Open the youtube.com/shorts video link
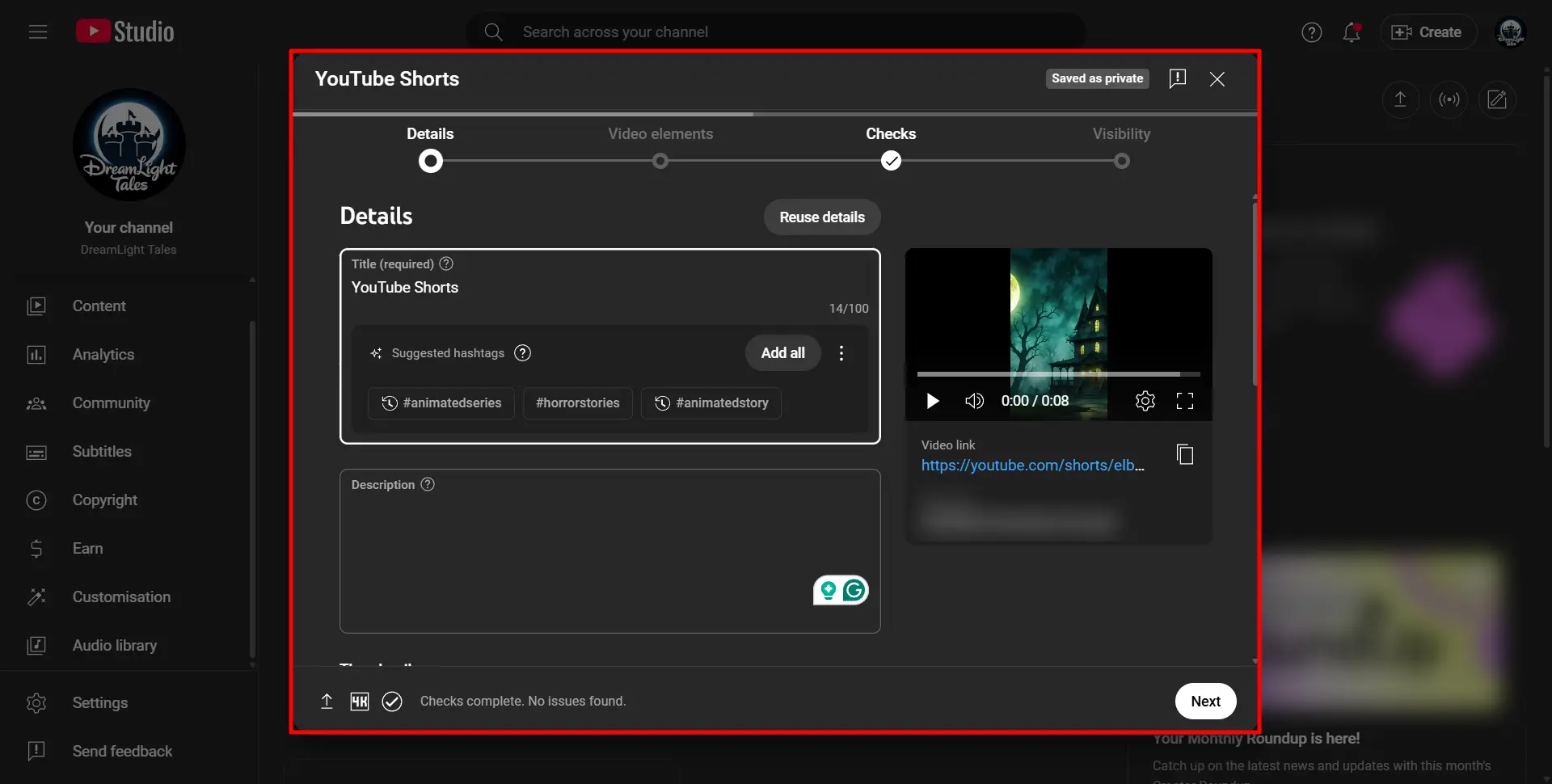This screenshot has height=784, width=1552. click(1032, 466)
